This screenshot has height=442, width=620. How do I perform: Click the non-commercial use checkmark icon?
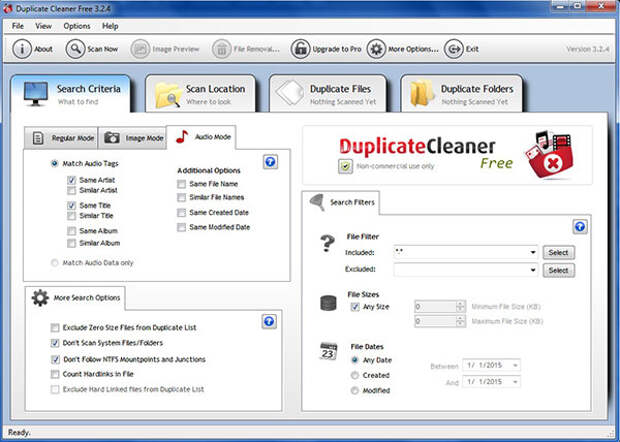click(x=346, y=166)
